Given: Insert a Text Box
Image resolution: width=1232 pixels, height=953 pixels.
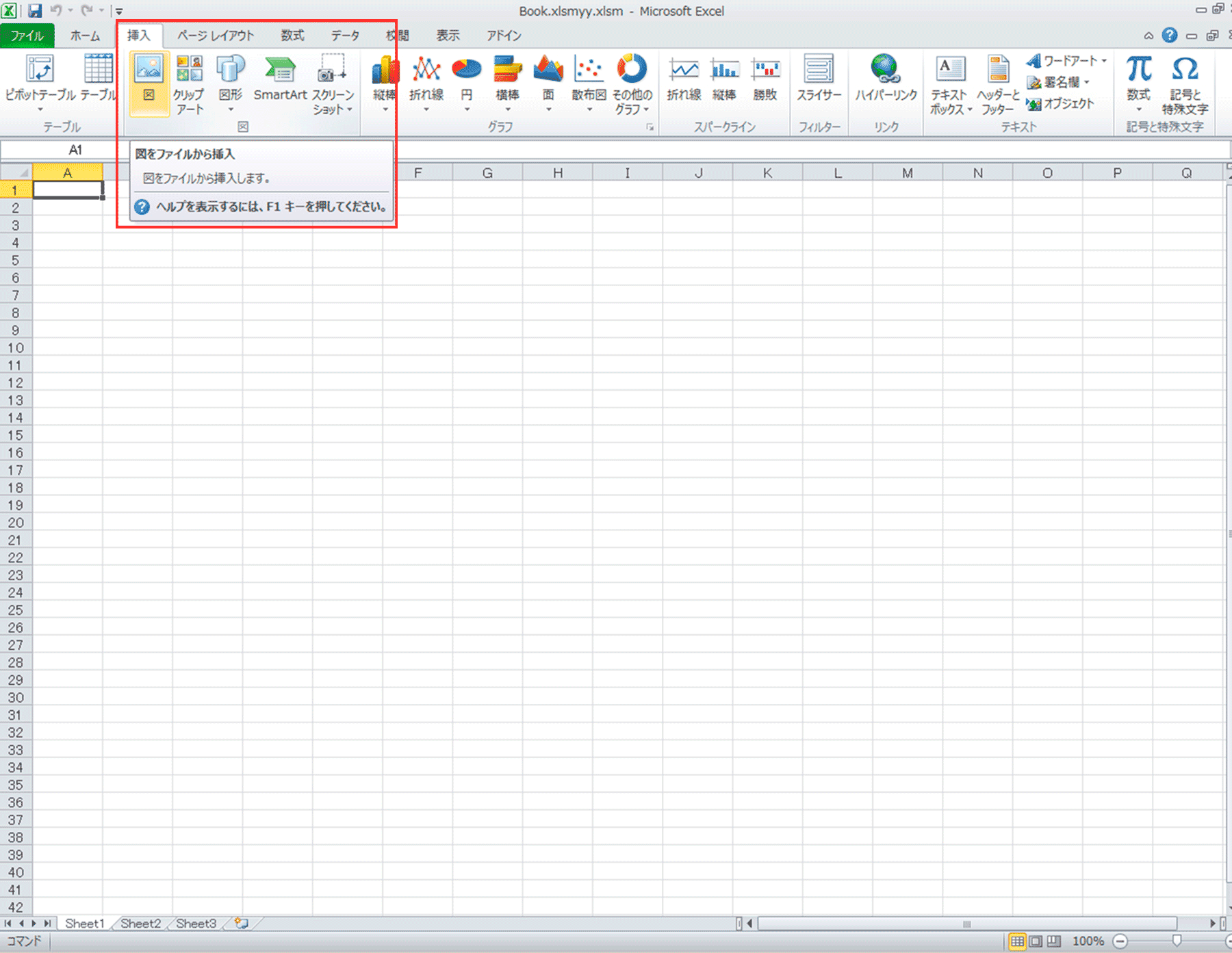Looking at the screenshot, I should [949, 82].
